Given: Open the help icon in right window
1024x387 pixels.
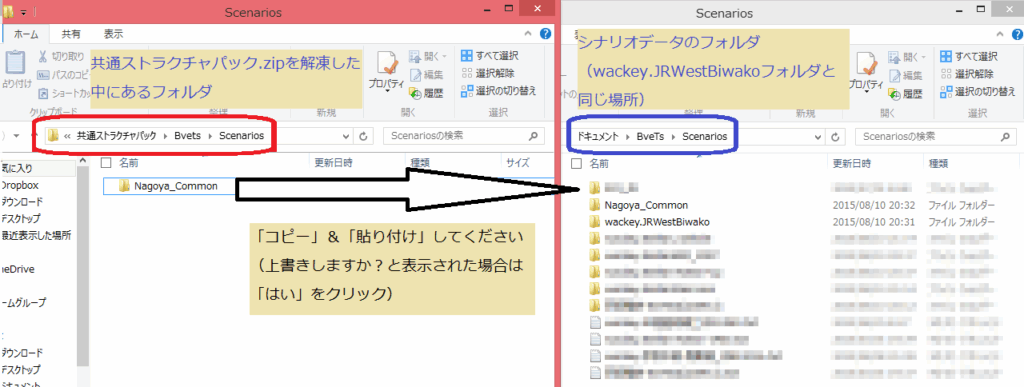Looking at the screenshot, I should coord(1016,34).
